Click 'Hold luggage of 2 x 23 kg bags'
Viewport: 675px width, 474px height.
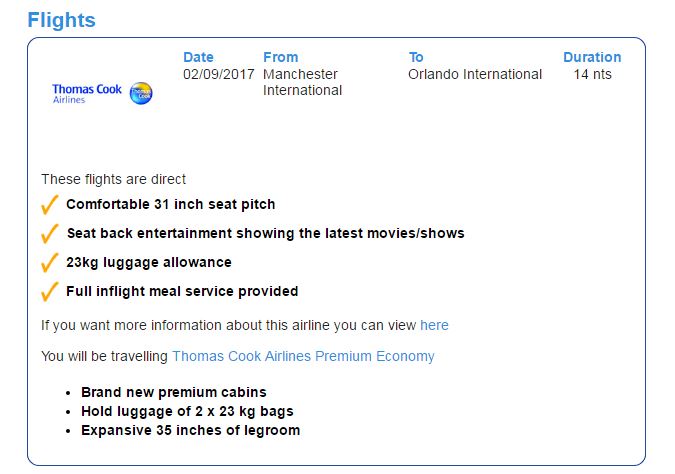[187, 411]
